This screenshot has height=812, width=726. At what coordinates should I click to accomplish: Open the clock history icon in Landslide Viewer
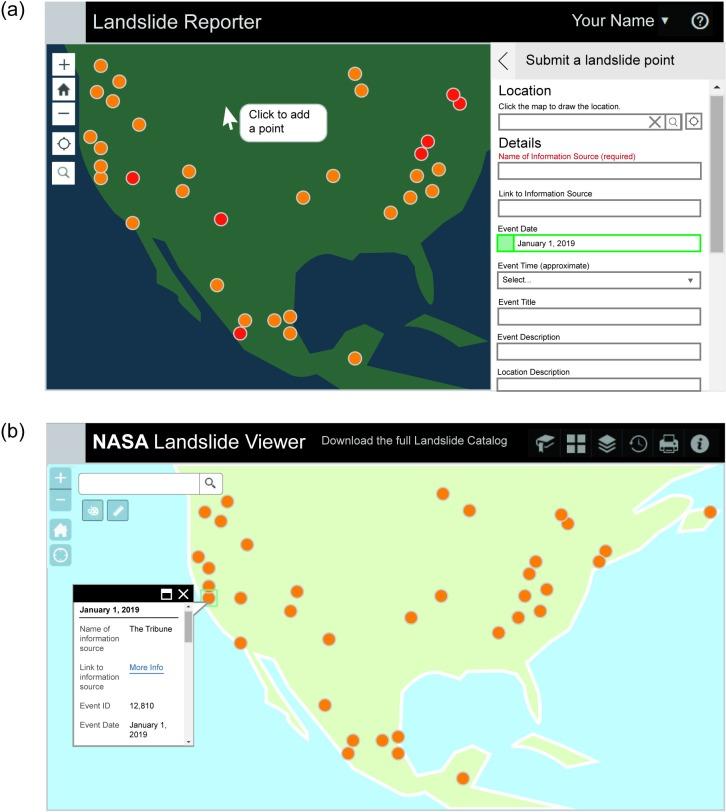[638, 444]
